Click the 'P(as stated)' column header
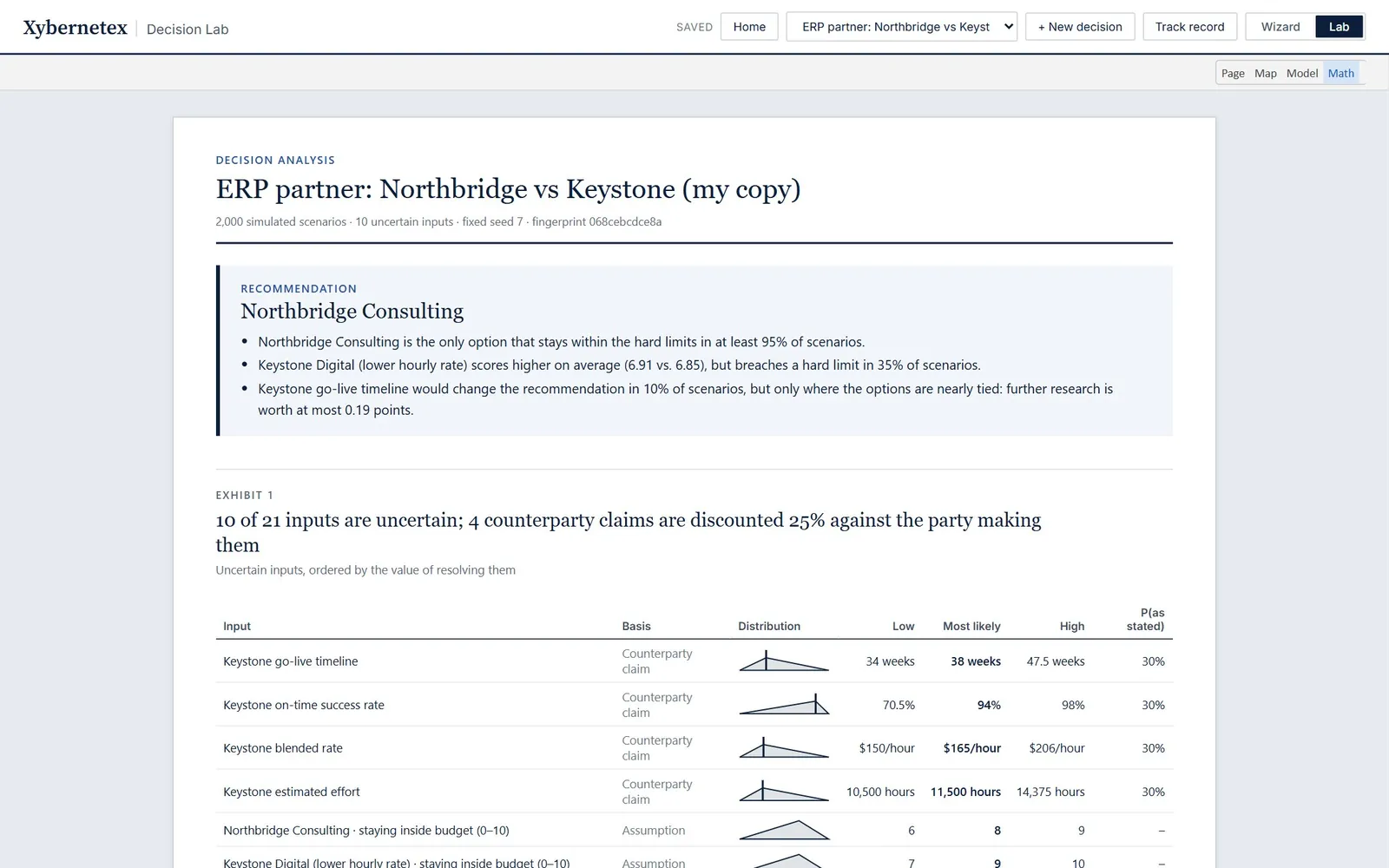Viewport: 1389px width, 868px height. click(1146, 619)
